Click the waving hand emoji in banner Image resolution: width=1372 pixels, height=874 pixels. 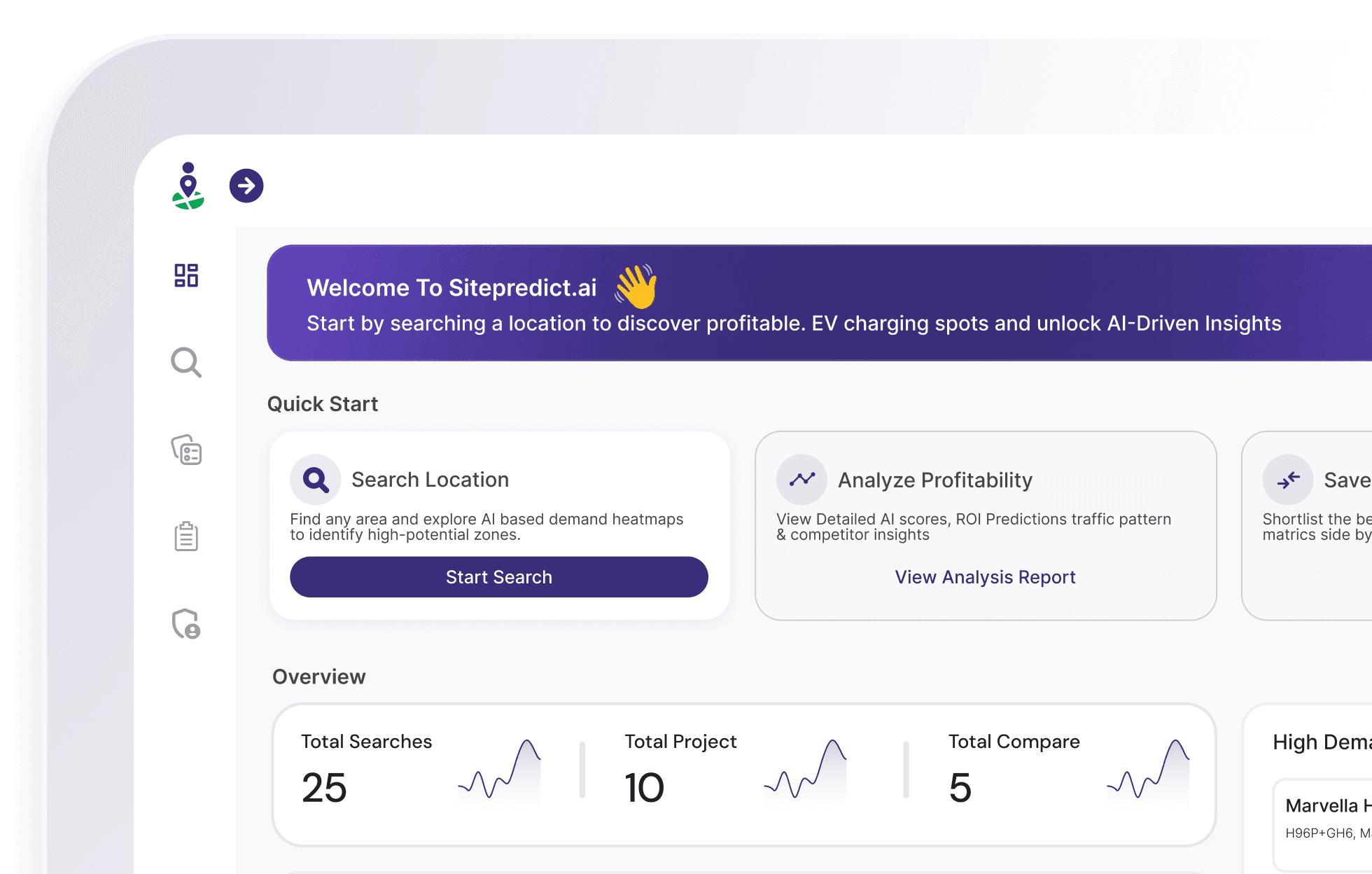point(636,286)
